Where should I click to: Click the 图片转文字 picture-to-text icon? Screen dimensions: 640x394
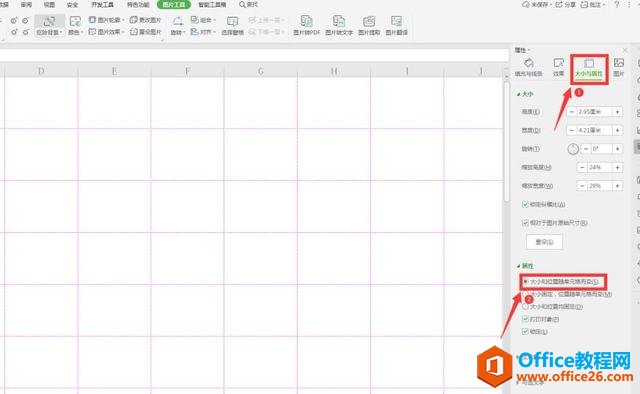339,21
